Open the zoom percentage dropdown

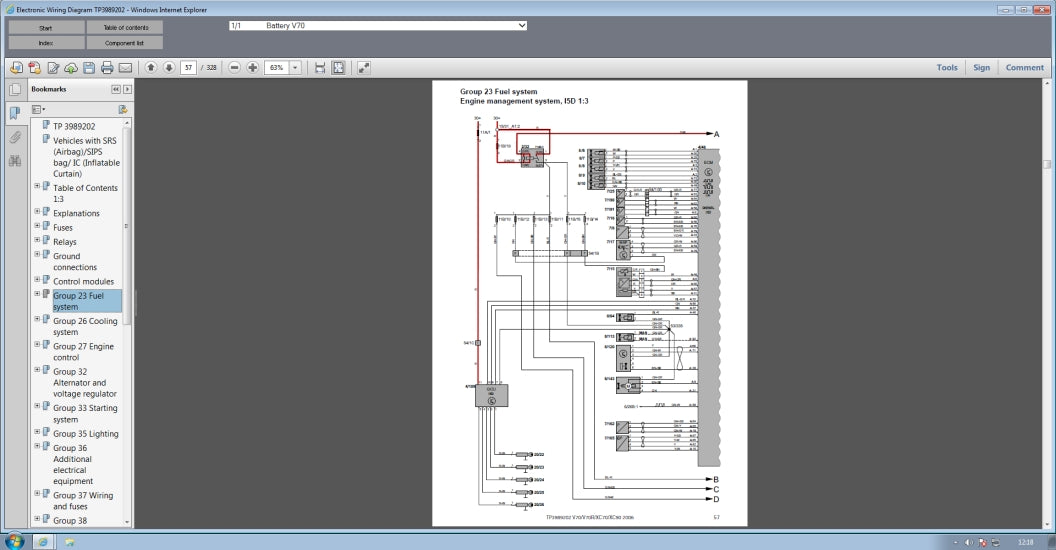click(x=295, y=68)
